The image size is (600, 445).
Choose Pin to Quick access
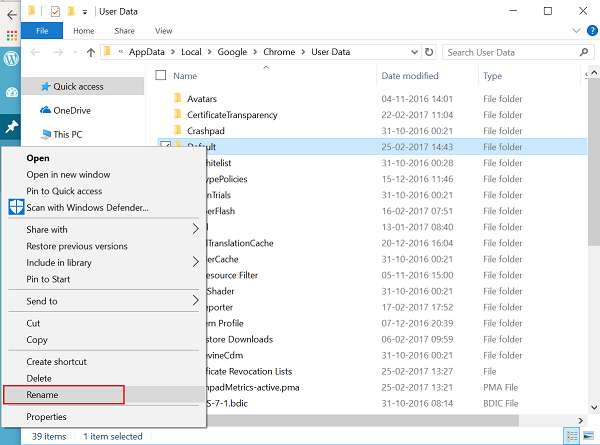click(64, 191)
